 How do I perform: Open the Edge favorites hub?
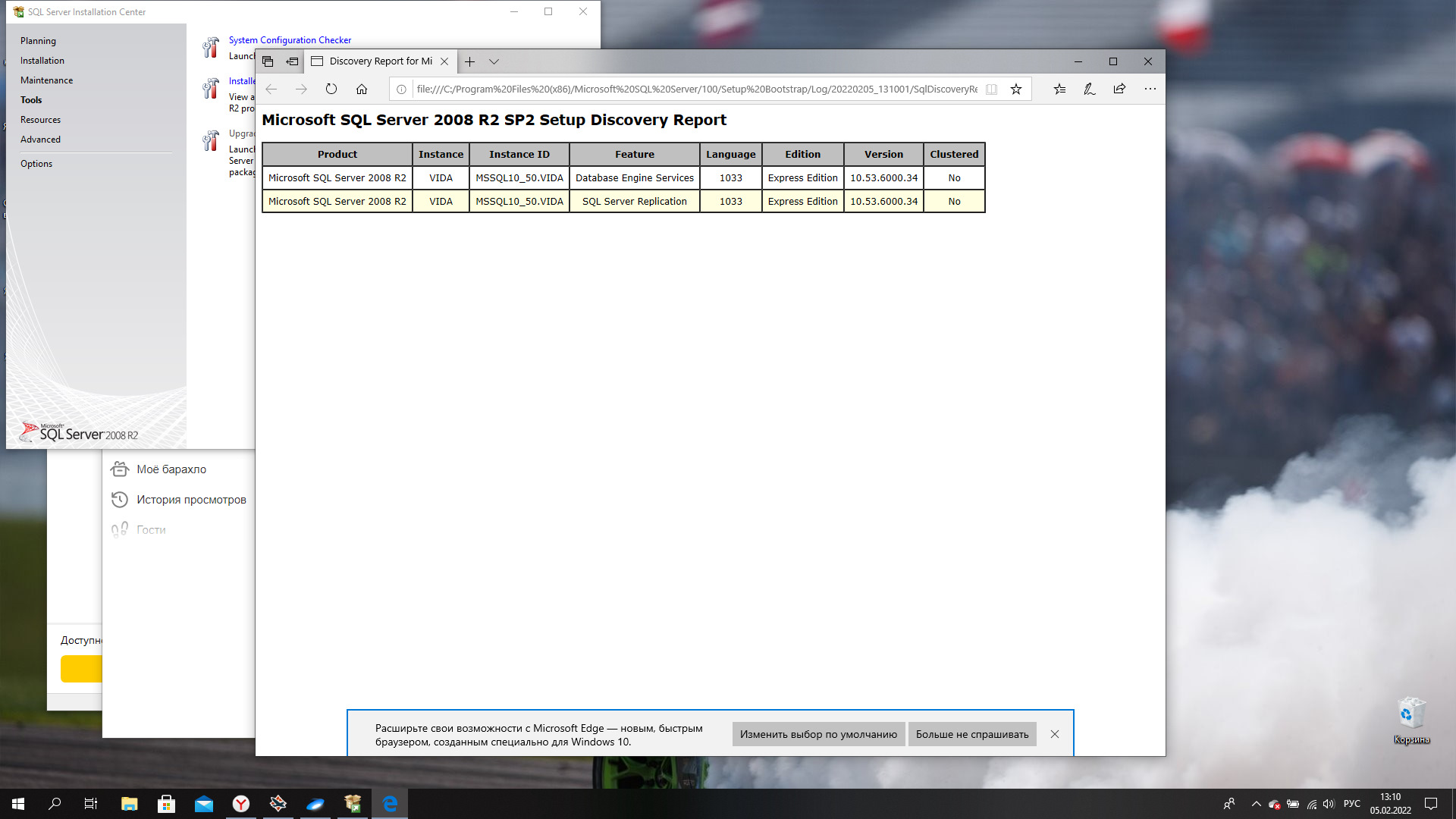(1059, 89)
